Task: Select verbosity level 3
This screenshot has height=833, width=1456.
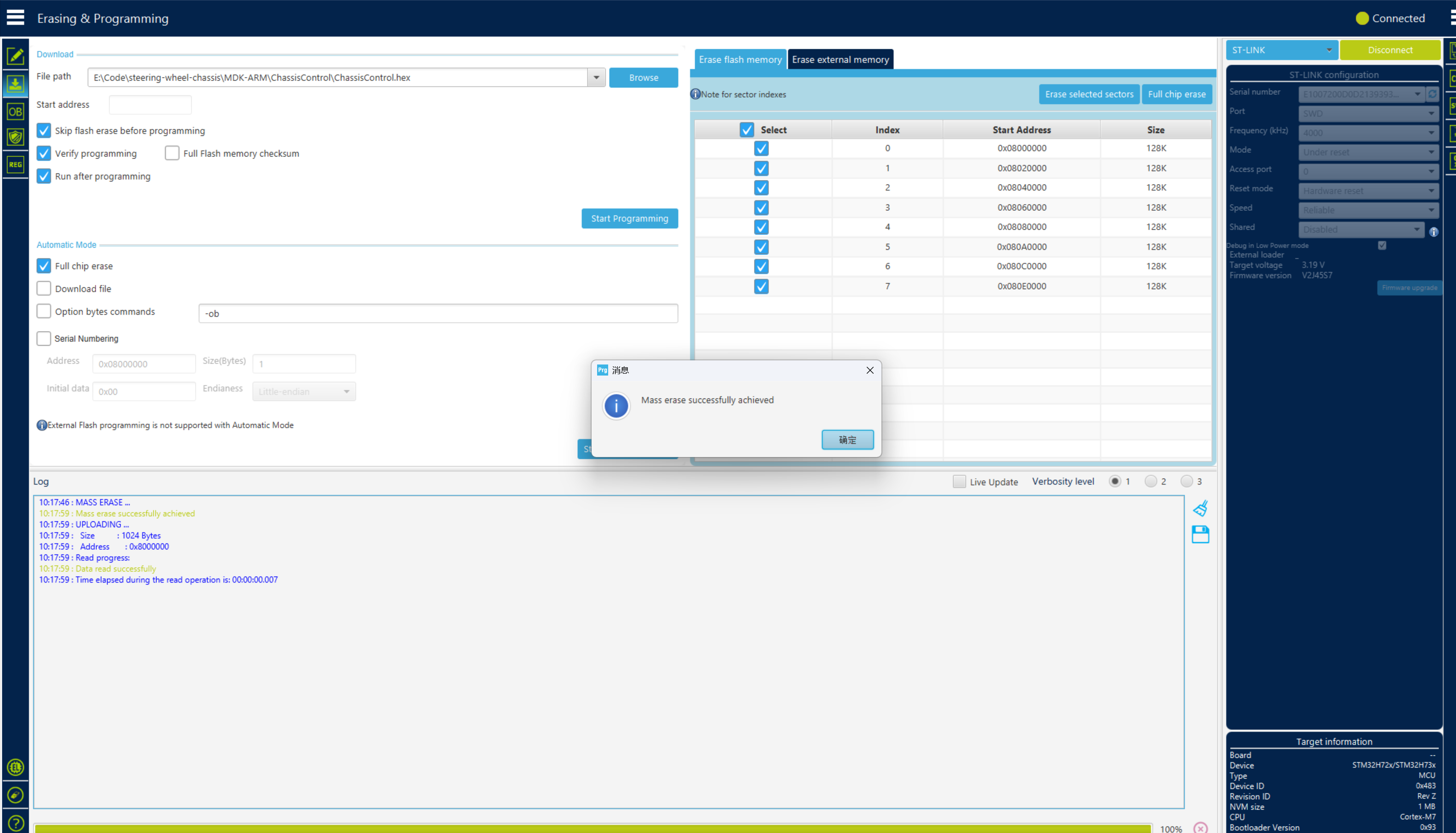Action: pyautogui.click(x=1186, y=481)
